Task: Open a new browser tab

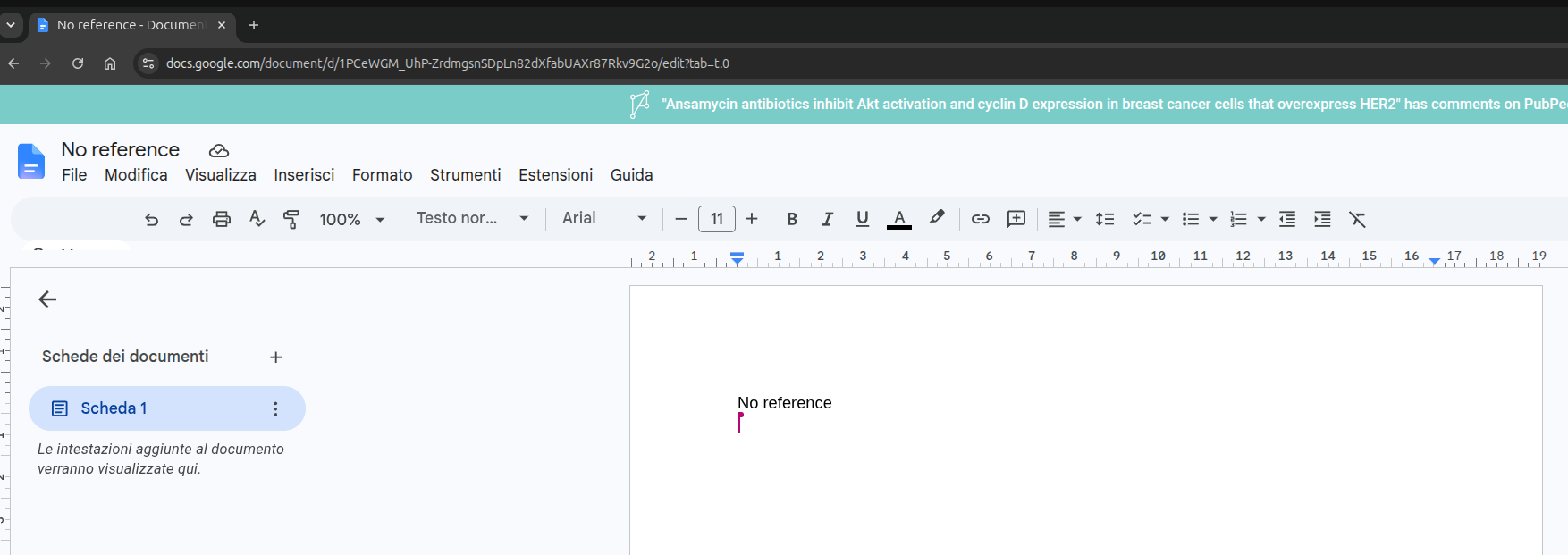Action: [x=254, y=25]
